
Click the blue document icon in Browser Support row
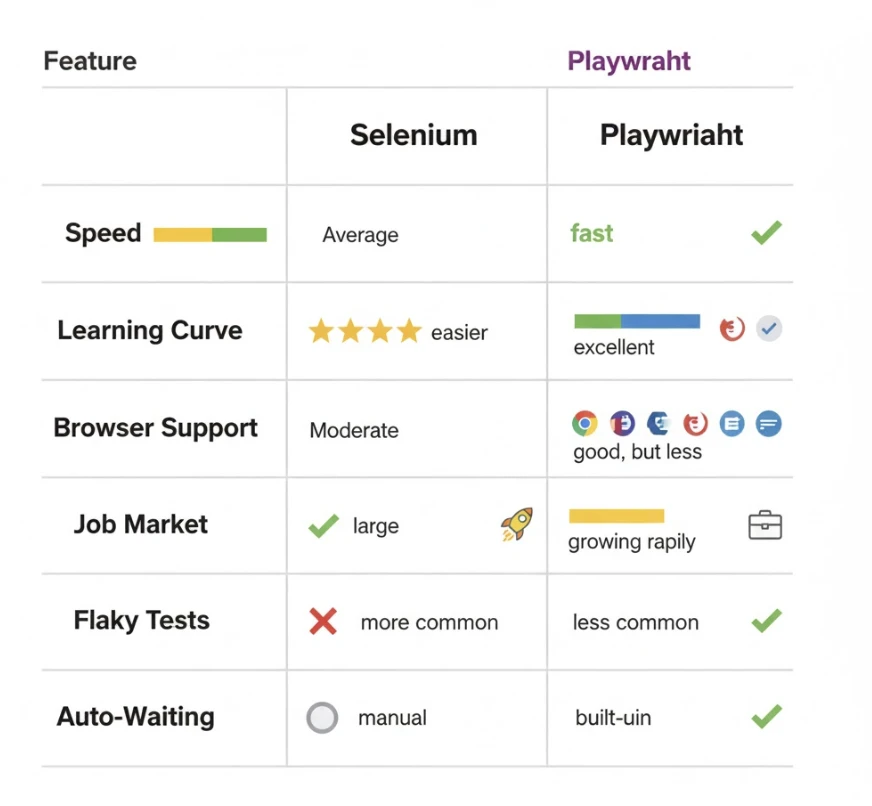(x=732, y=423)
